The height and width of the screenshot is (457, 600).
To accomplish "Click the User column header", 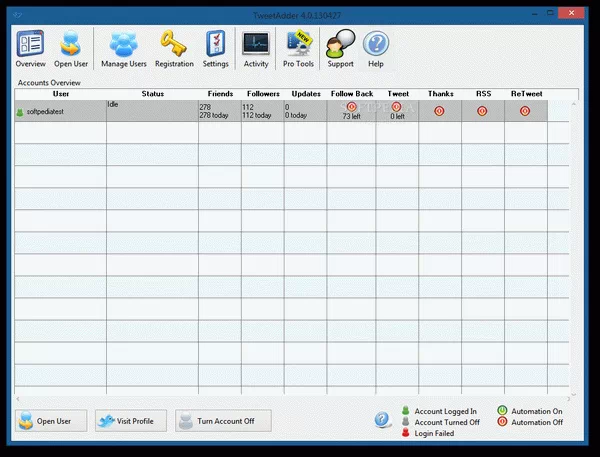I will click(61, 94).
